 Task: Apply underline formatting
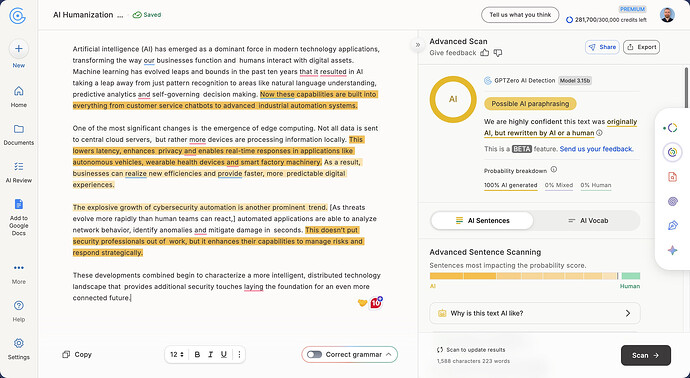pyautogui.click(x=224, y=354)
